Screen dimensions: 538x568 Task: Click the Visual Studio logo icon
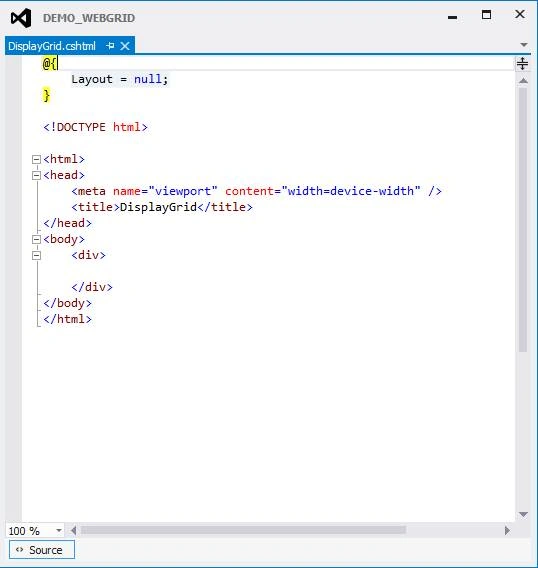21,18
